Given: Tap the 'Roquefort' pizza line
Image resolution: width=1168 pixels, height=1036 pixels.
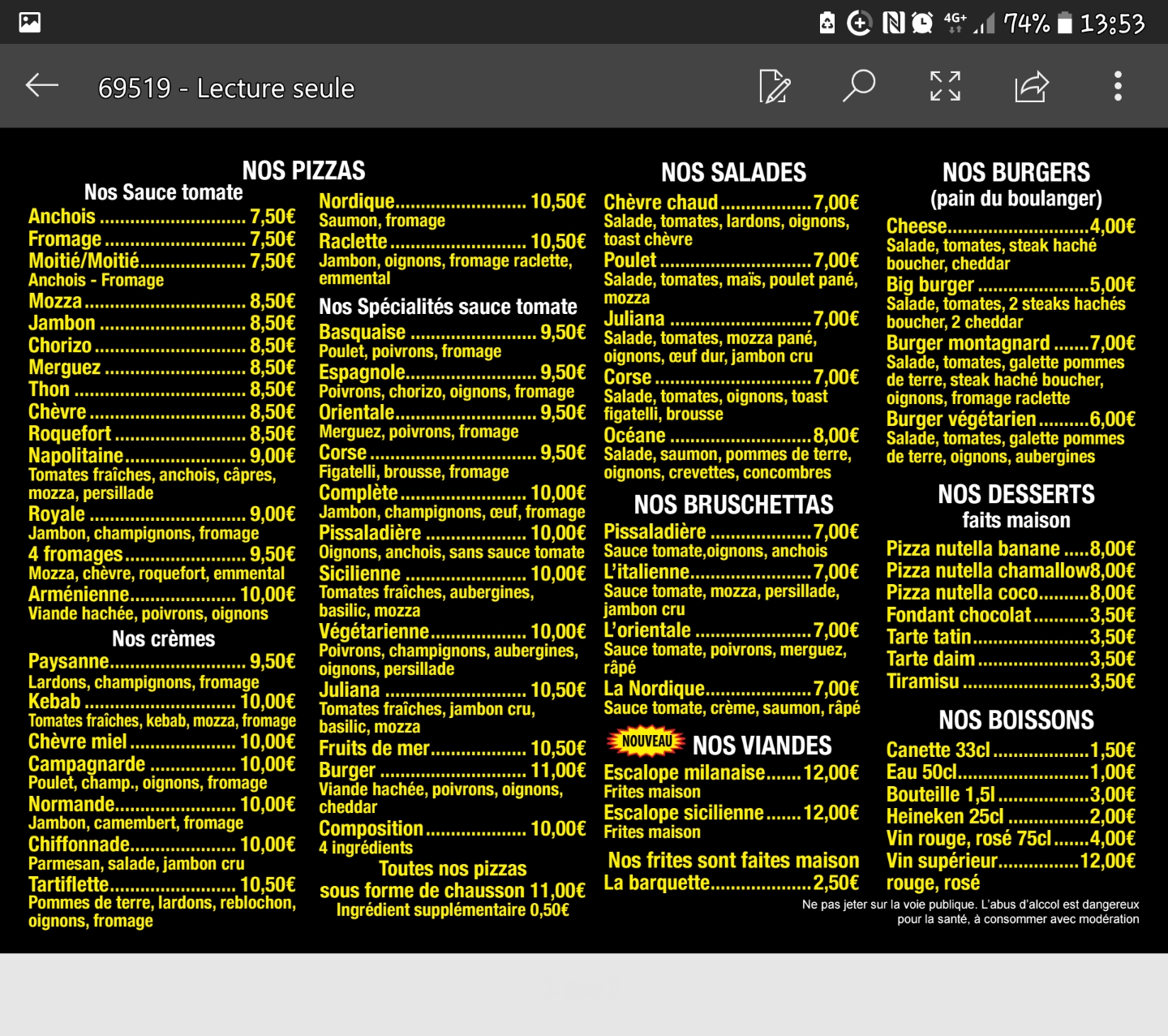Looking at the screenshot, I should (162, 434).
